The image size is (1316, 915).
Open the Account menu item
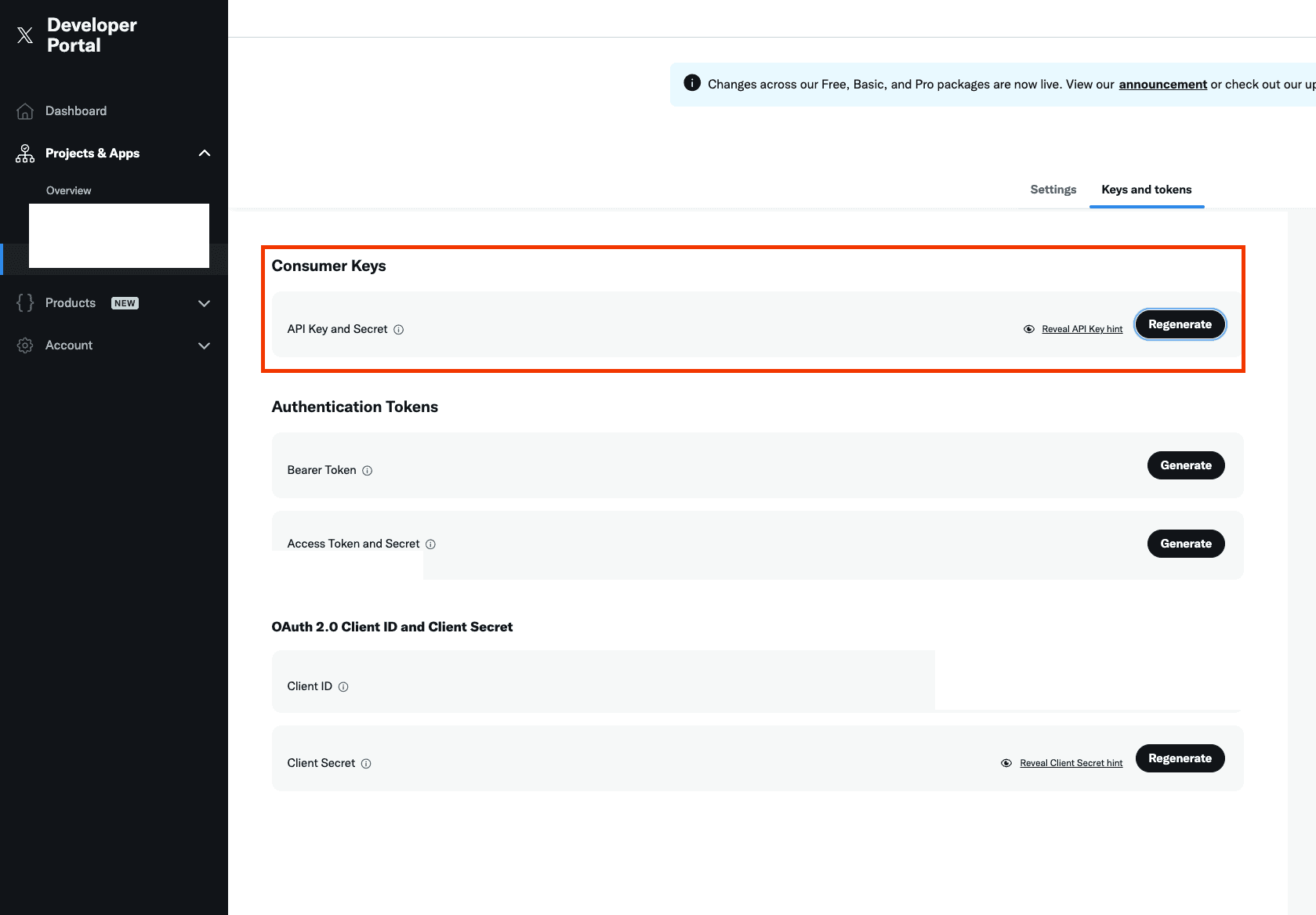69,345
